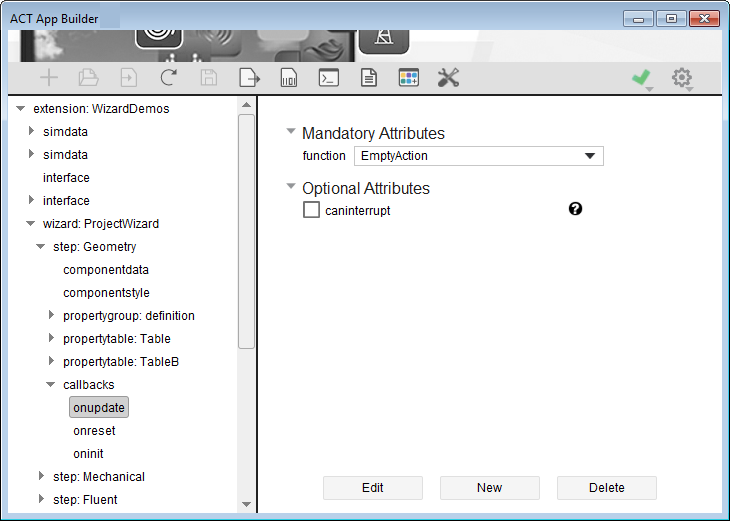The image size is (730, 521).
Task: Select step: Fluent label
Action: point(85,500)
